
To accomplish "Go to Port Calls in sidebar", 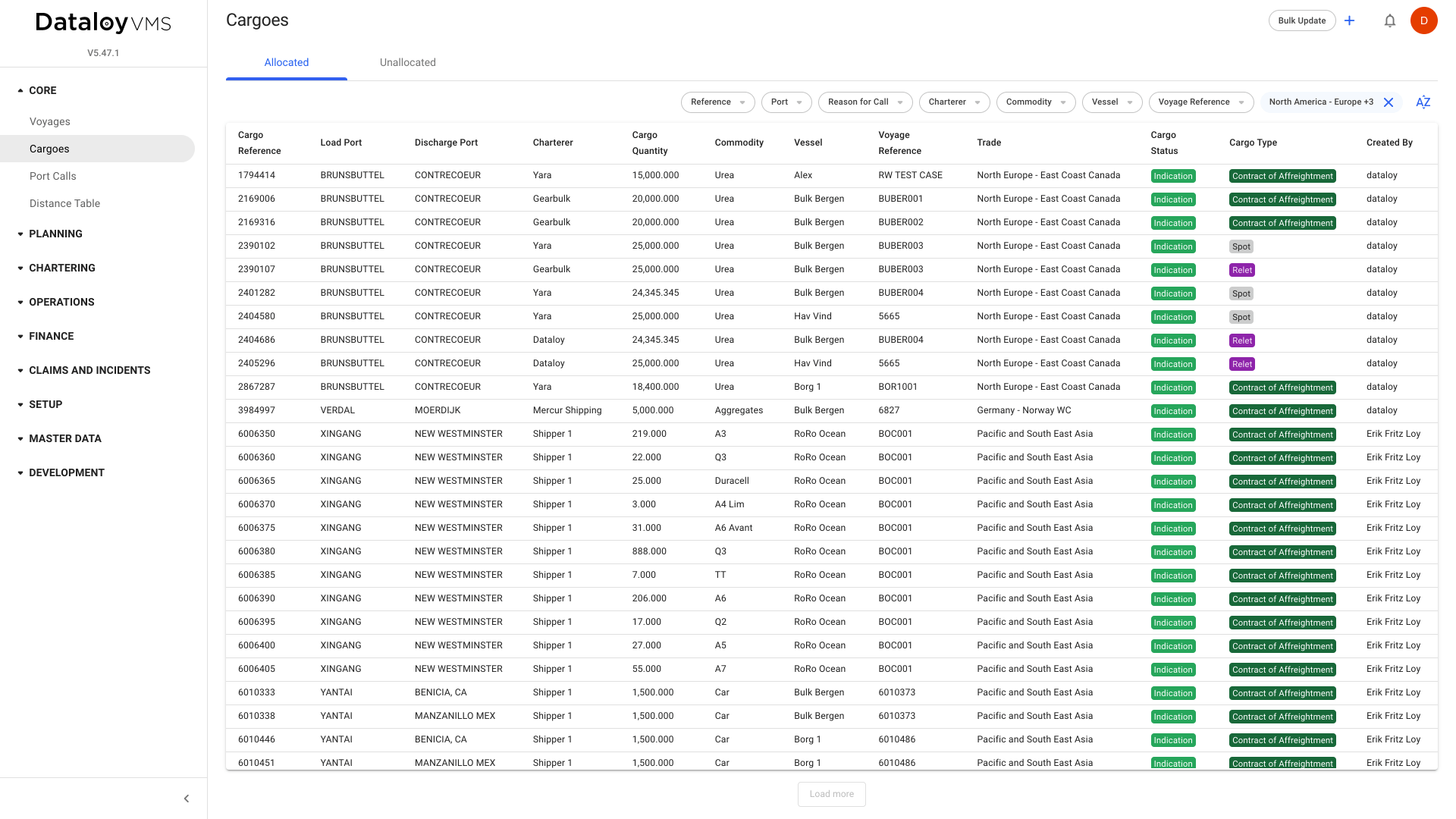I will [53, 176].
